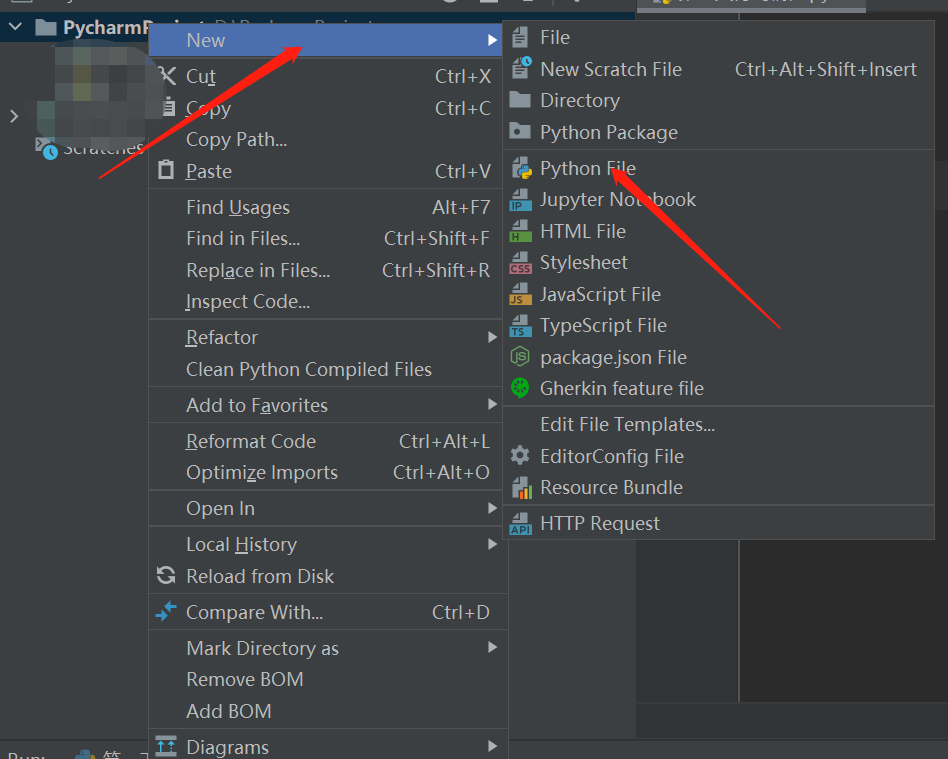Click the Stylesheet CSS icon
Image resolution: width=948 pixels, height=759 pixels.
coord(520,263)
